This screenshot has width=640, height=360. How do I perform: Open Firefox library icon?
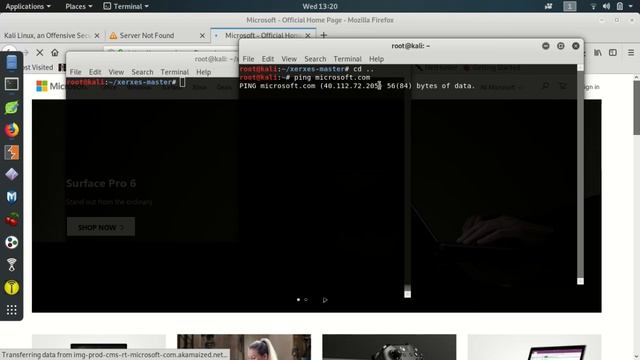pyautogui.click(x=598, y=53)
